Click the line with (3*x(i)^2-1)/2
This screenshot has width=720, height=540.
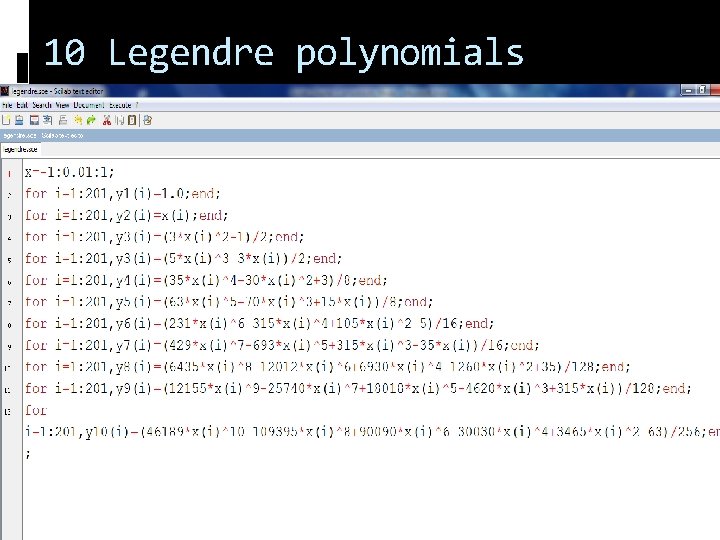coord(164,237)
